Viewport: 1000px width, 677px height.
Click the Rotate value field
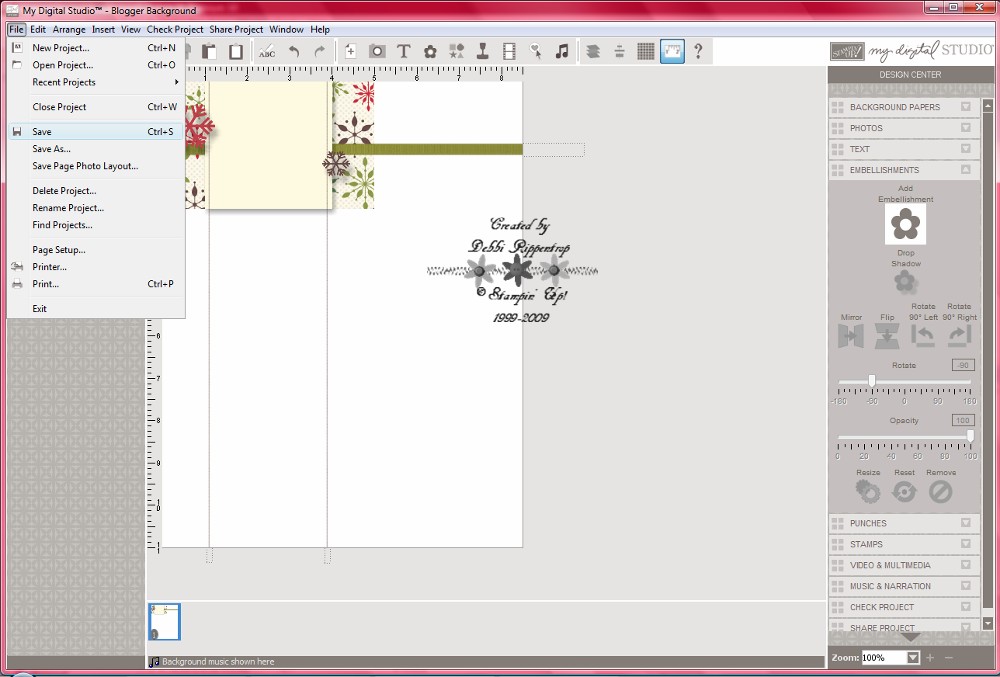point(963,365)
